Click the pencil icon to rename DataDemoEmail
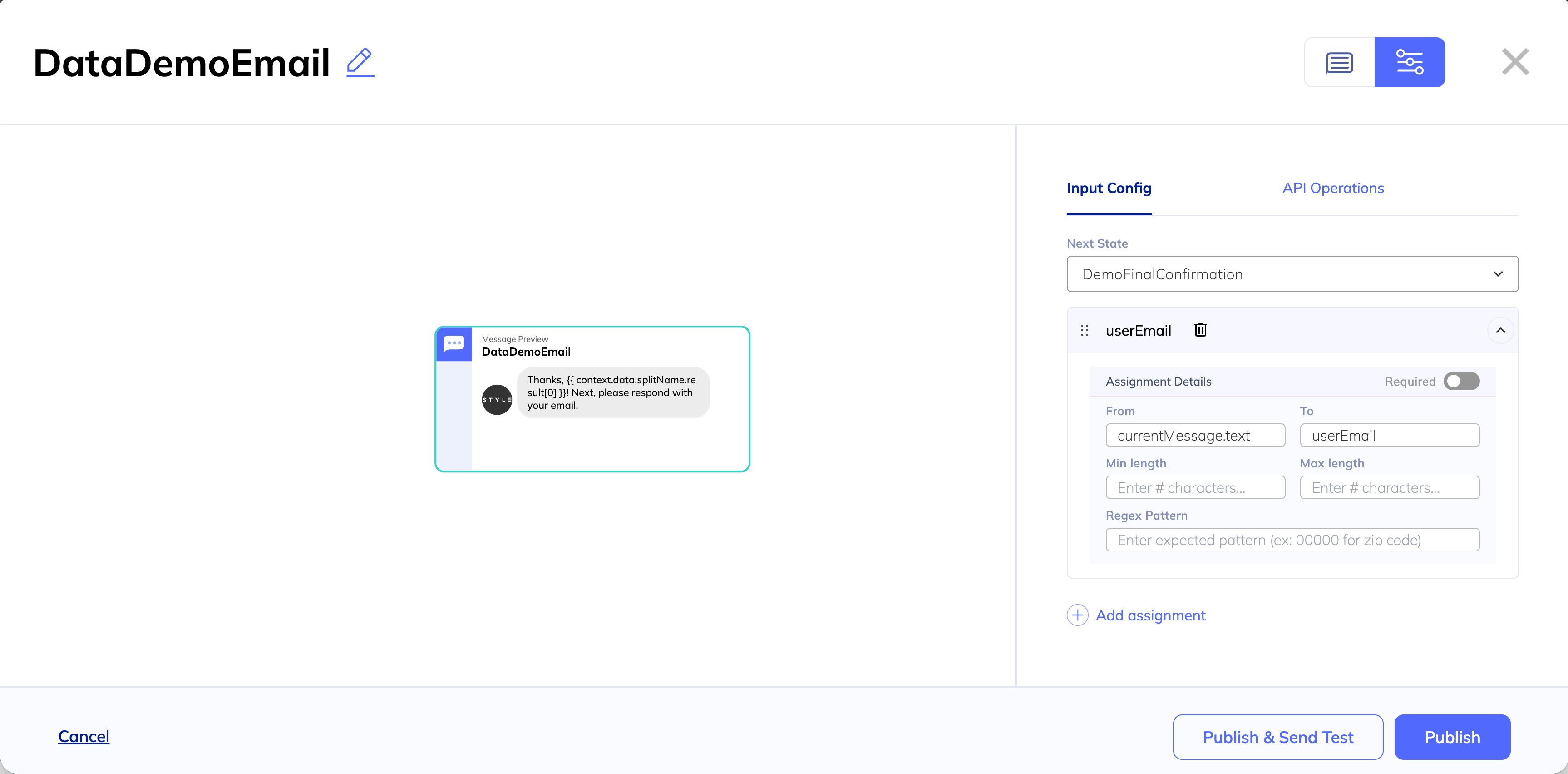The height and width of the screenshot is (774, 1568). (x=360, y=62)
